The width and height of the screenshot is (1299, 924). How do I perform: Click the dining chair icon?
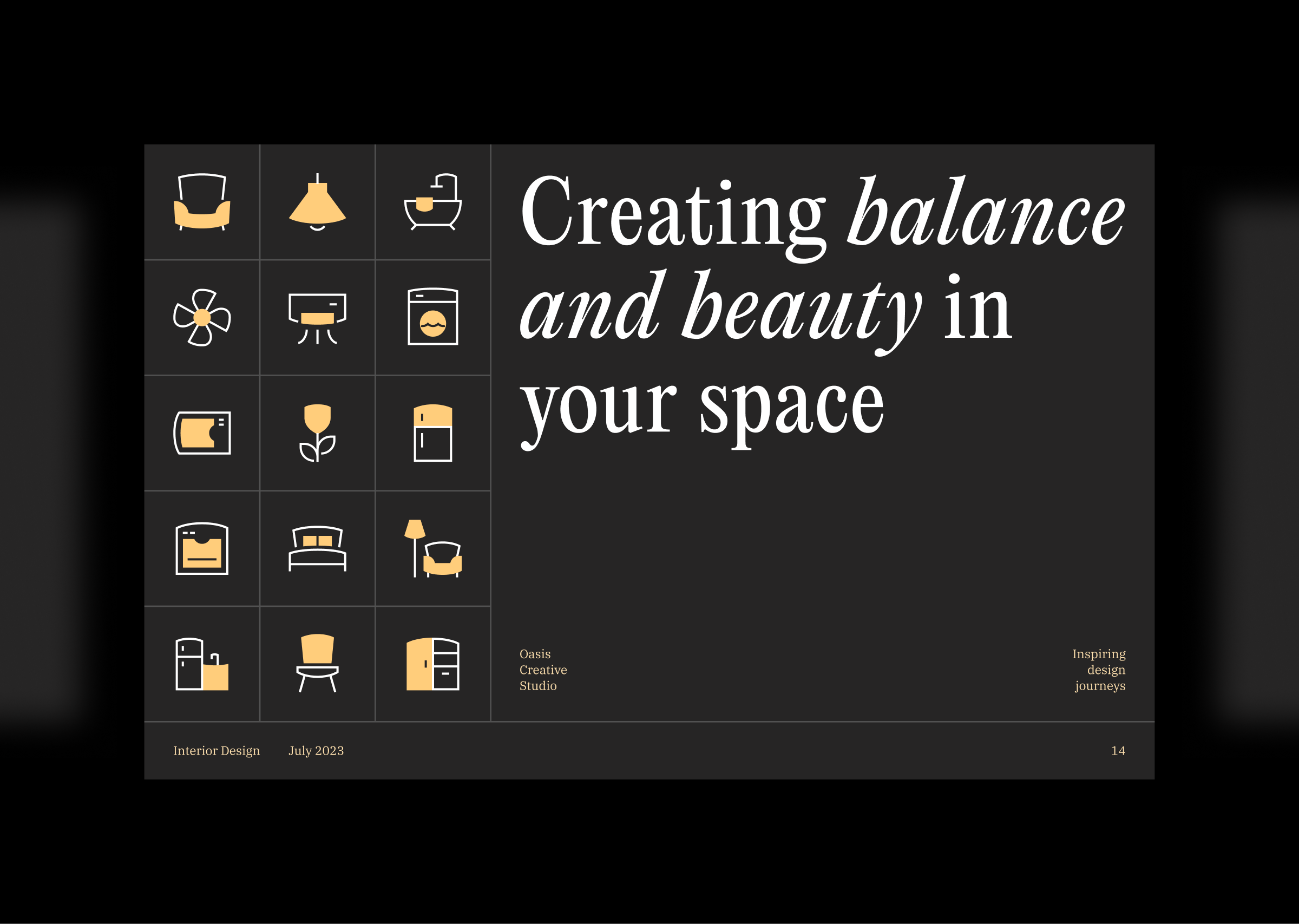[x=317, y=664]
